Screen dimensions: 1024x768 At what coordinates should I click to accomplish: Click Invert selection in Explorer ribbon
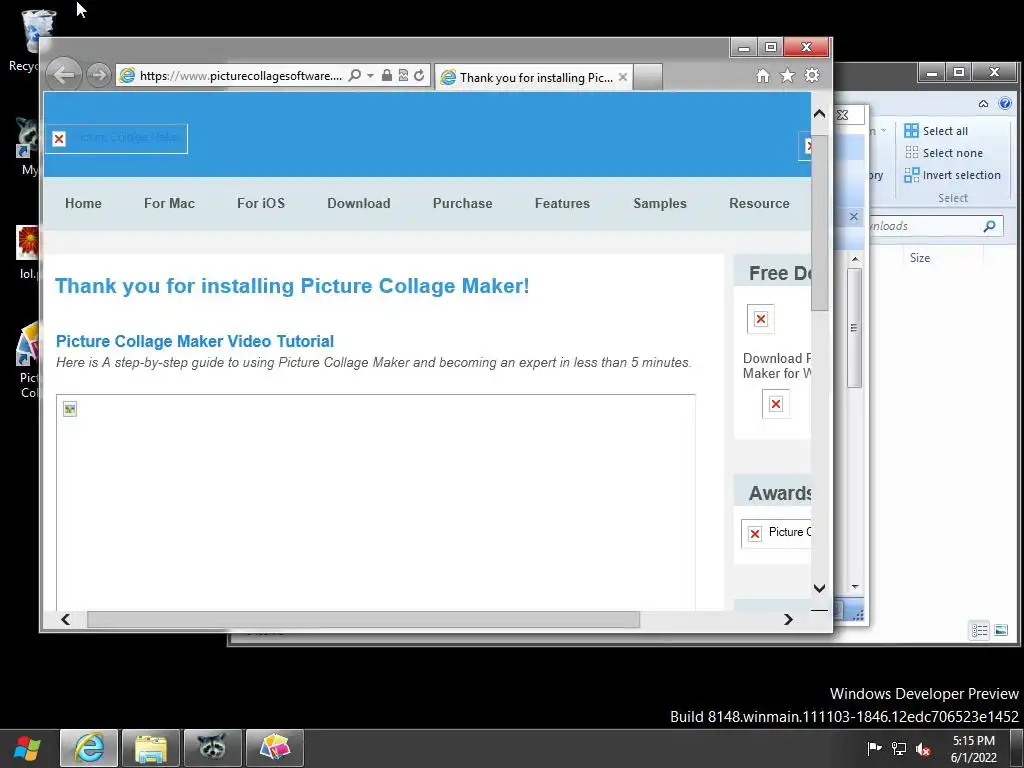click(x=952, y=175)
